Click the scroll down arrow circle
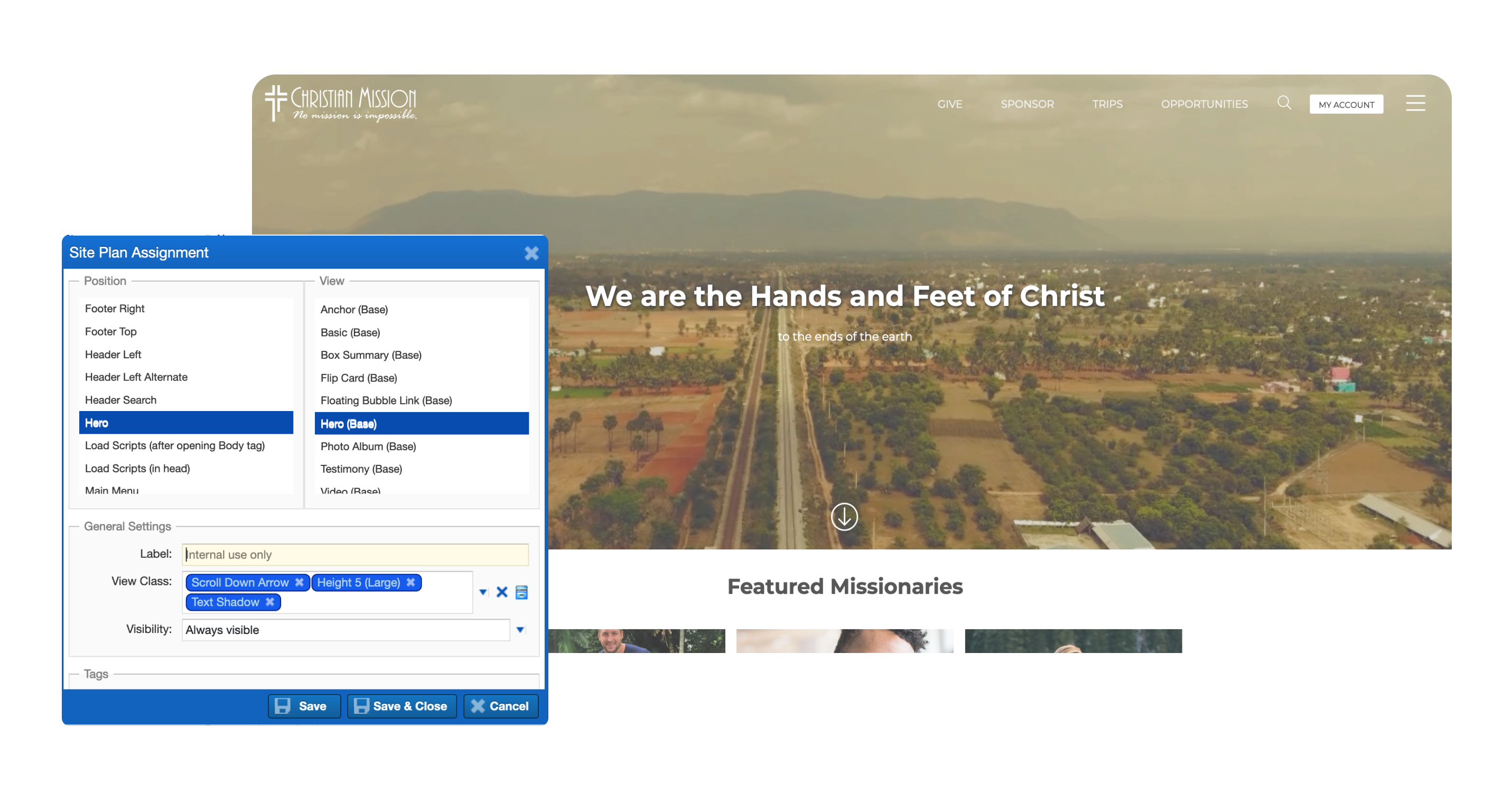1512x802 pixels. 844,517
